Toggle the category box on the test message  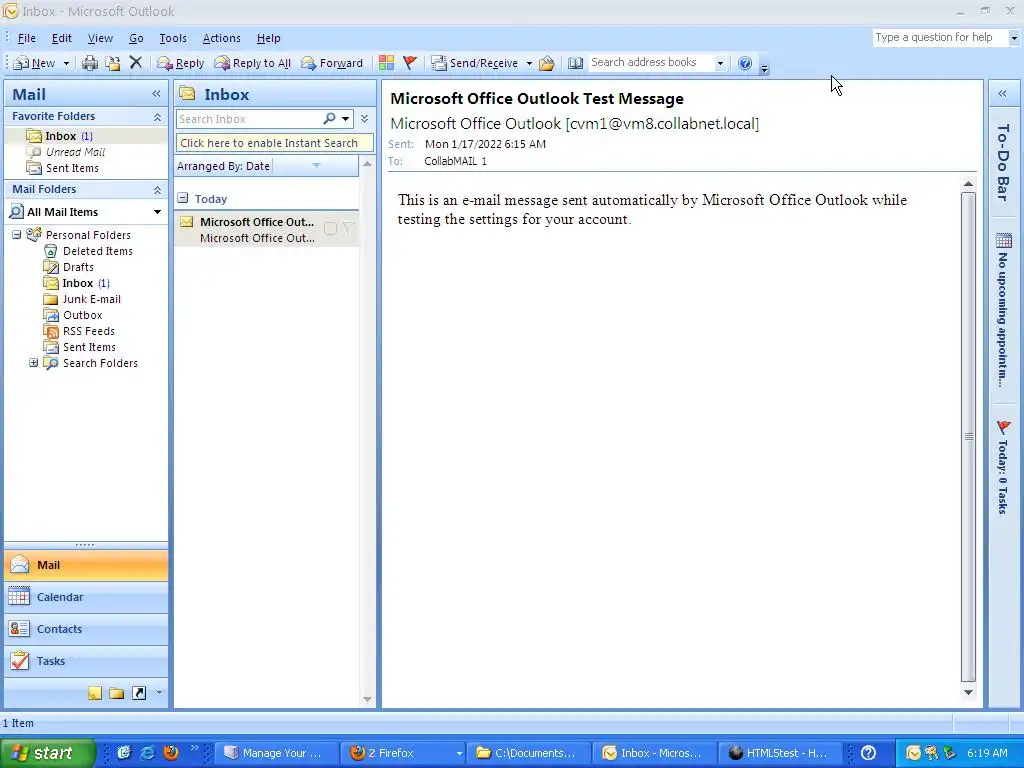[x=330, y=228]
